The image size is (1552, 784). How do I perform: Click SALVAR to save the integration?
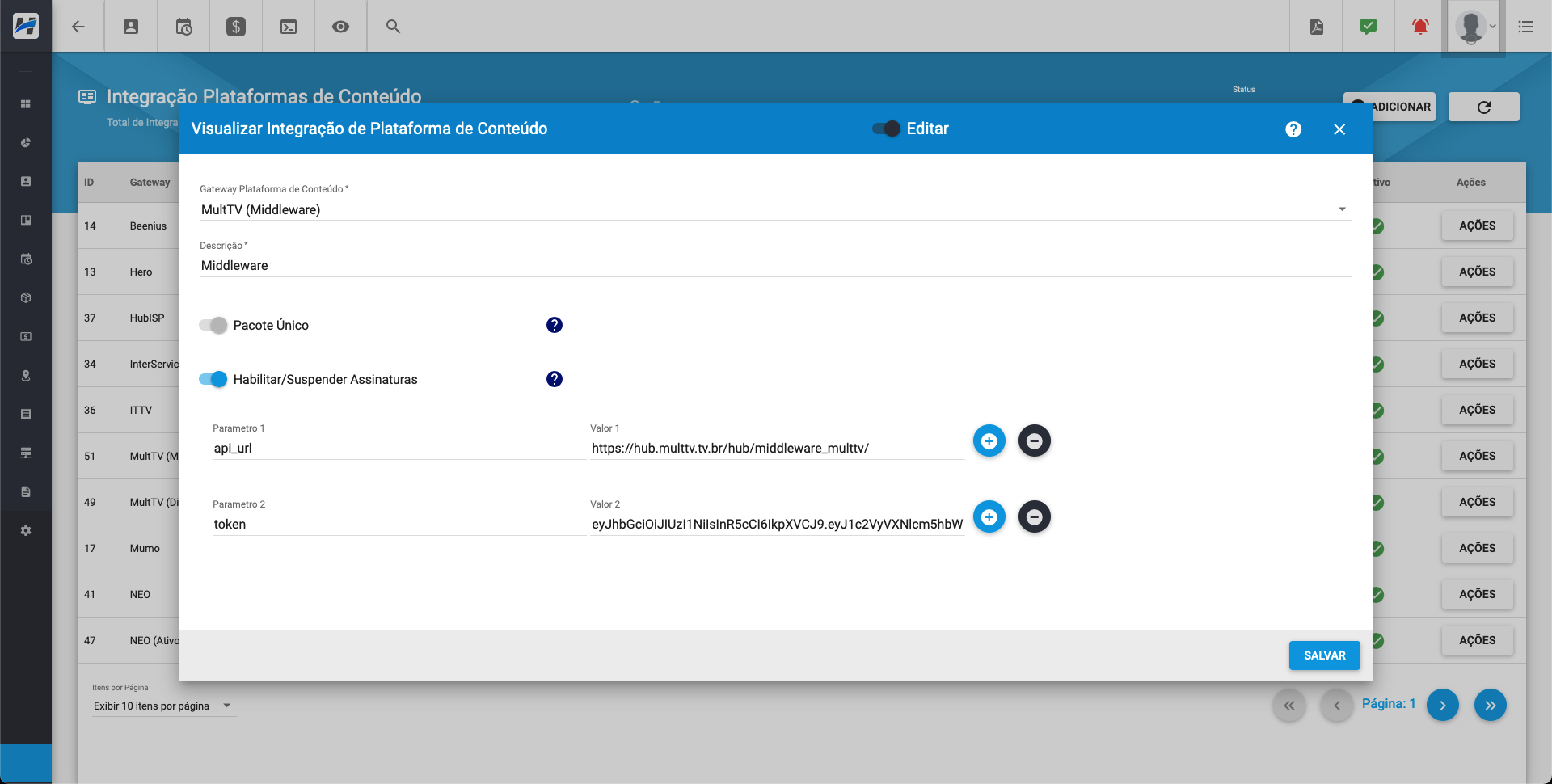click(1324, 655)
